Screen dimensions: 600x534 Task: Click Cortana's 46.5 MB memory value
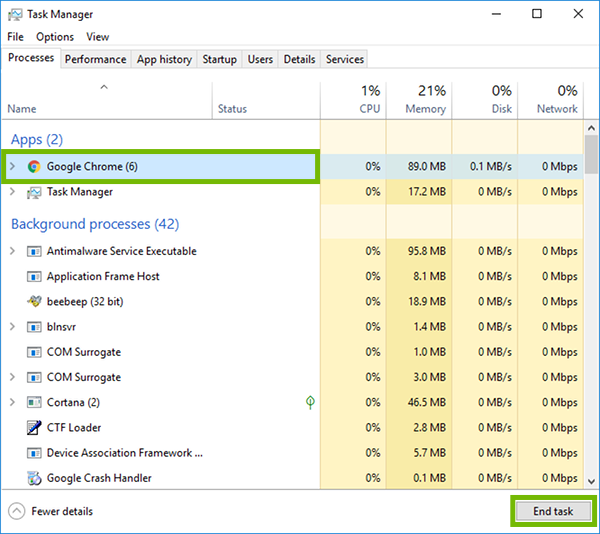tap(427, 402)
